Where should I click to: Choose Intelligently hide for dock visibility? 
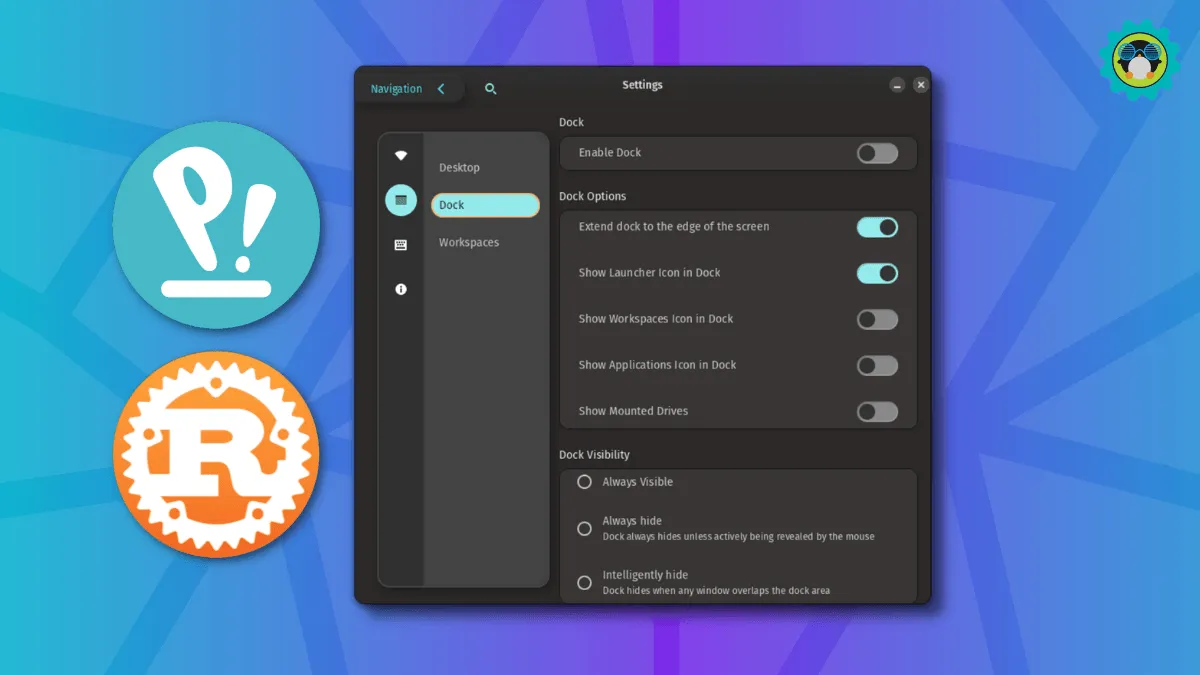click(x=584, y=581)
